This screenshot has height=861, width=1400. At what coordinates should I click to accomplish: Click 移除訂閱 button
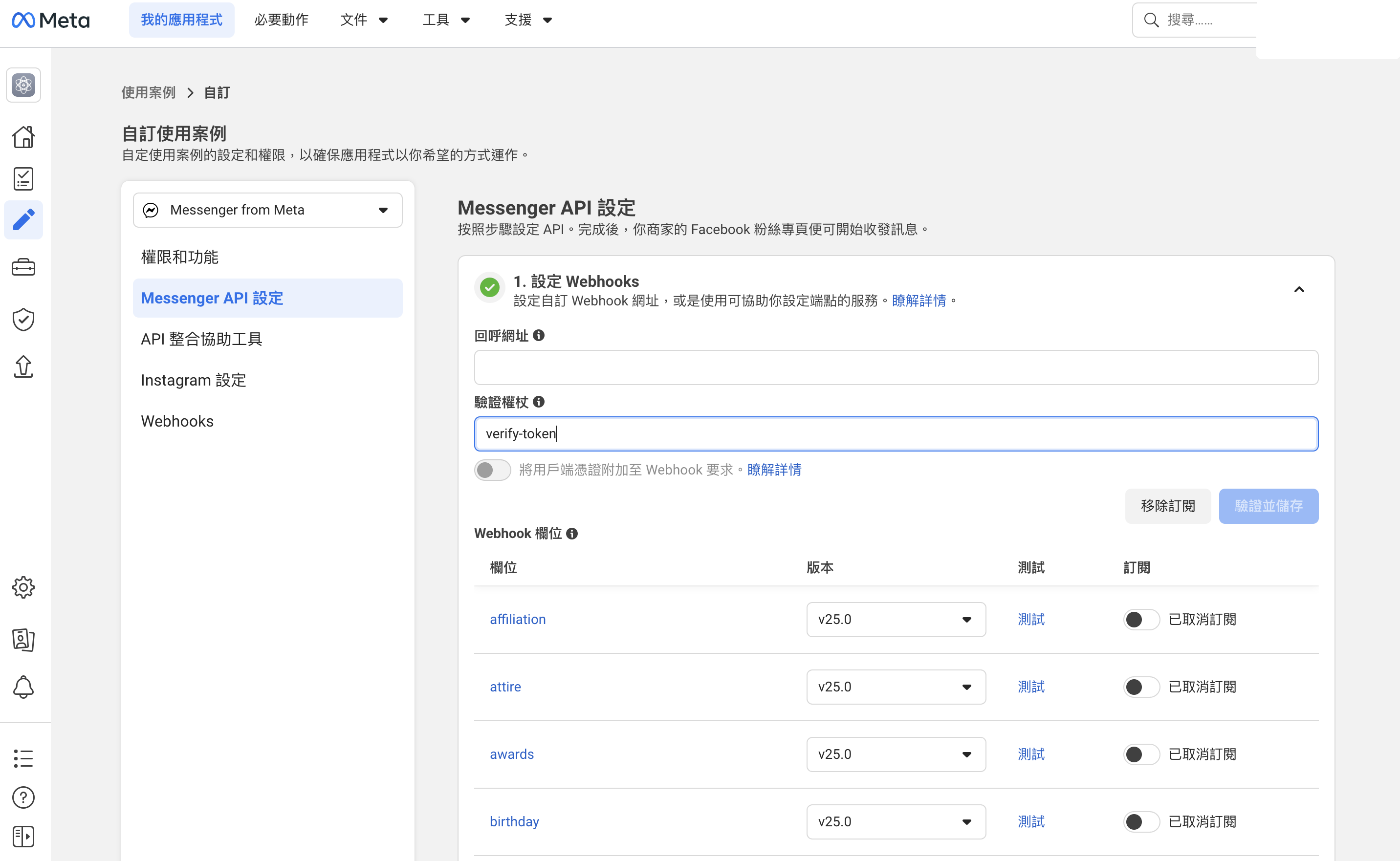(1168, 506)
